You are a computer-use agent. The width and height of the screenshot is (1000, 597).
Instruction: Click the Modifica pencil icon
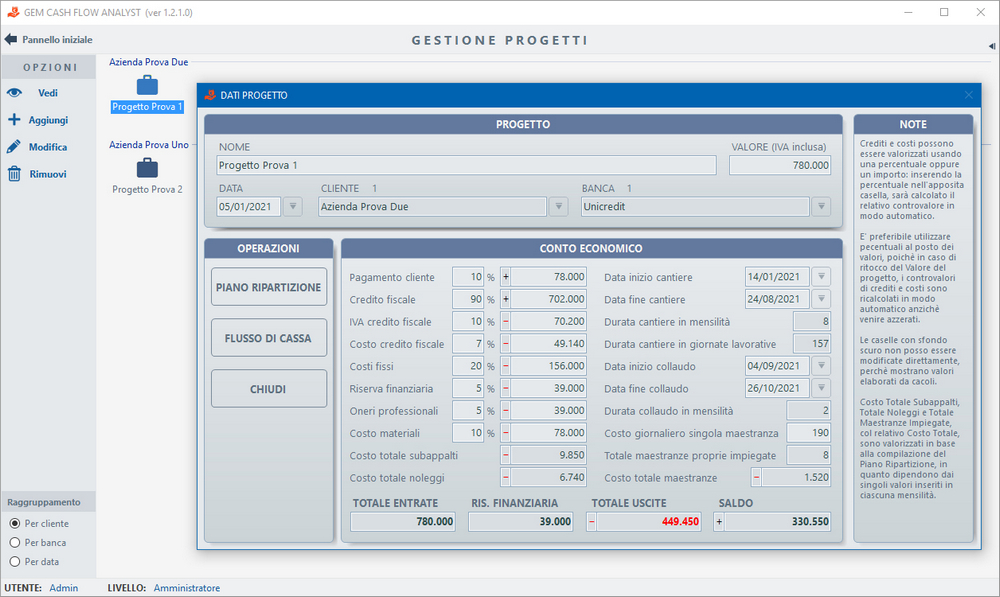14,147
